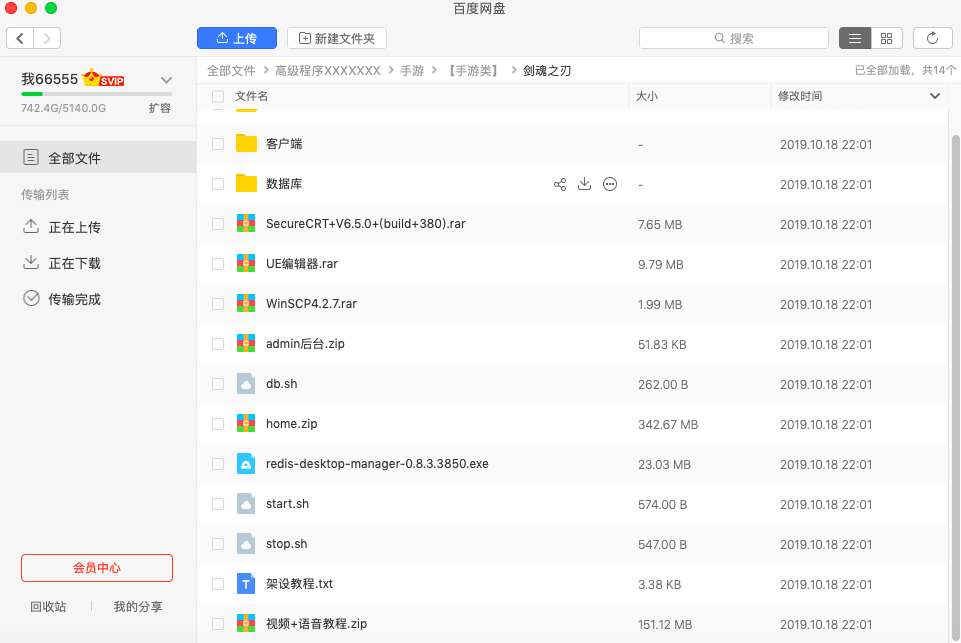Expand the account dropdown next to SVIP
The width and height of the screenshot is (961, 643).
click(x=166, y=80)
